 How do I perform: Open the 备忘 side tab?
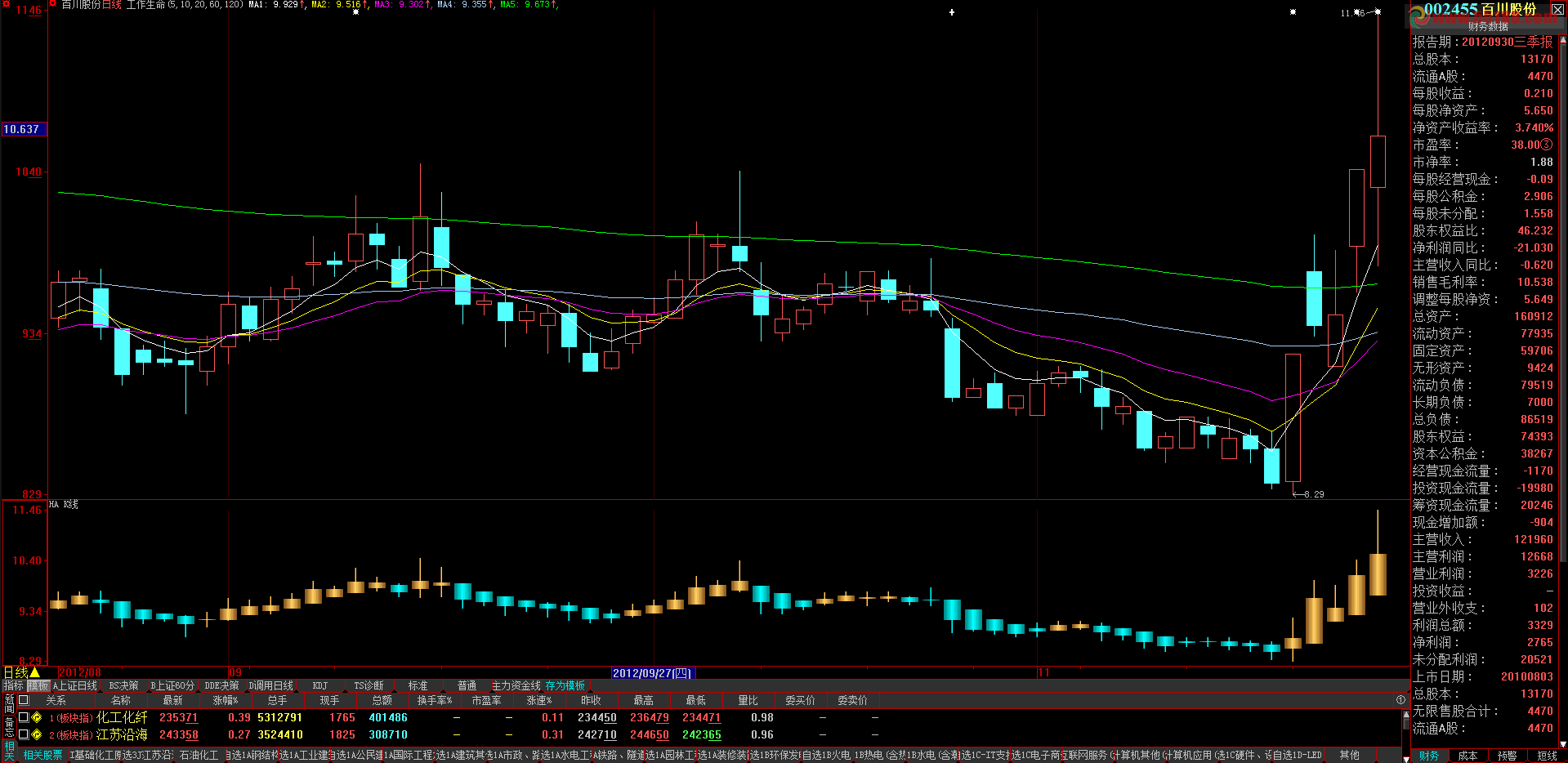pos(9,726)
